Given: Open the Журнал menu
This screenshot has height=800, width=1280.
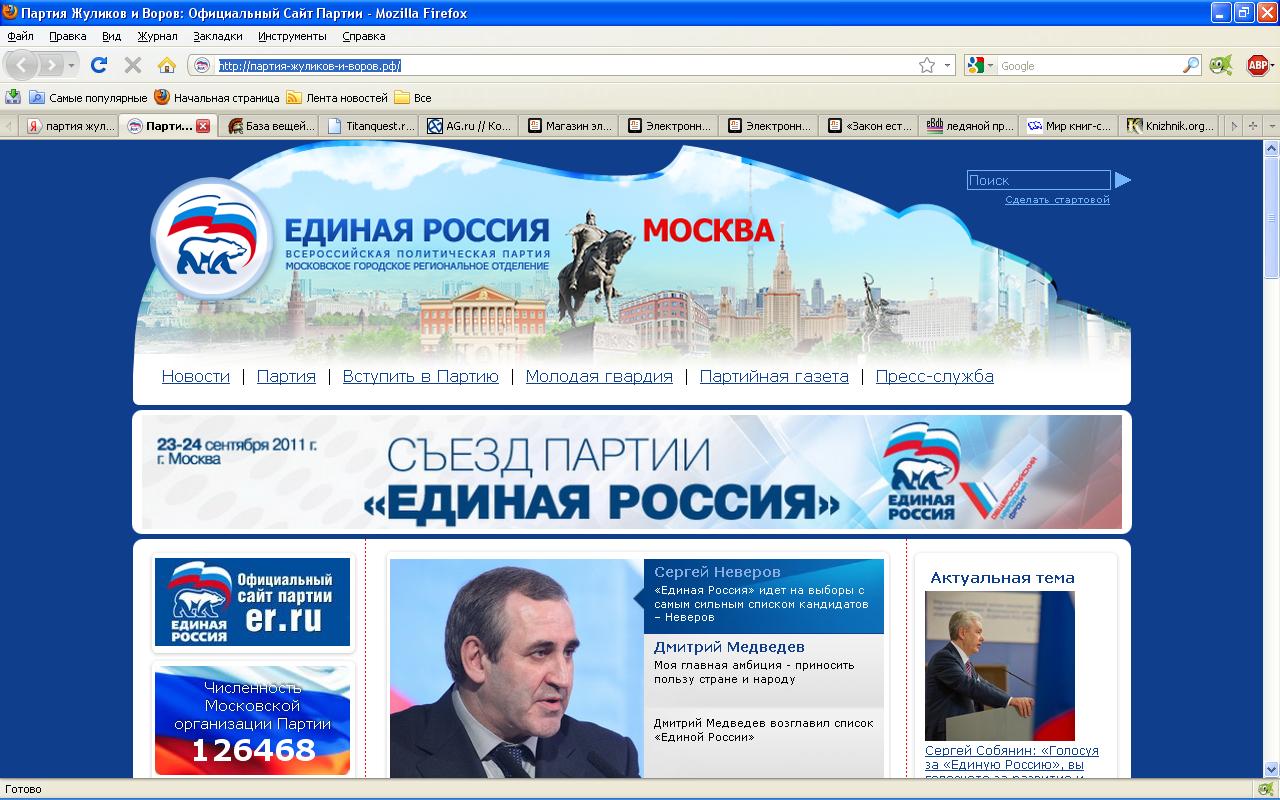Looking at the screenshot, I should click(x=157, y=36).
